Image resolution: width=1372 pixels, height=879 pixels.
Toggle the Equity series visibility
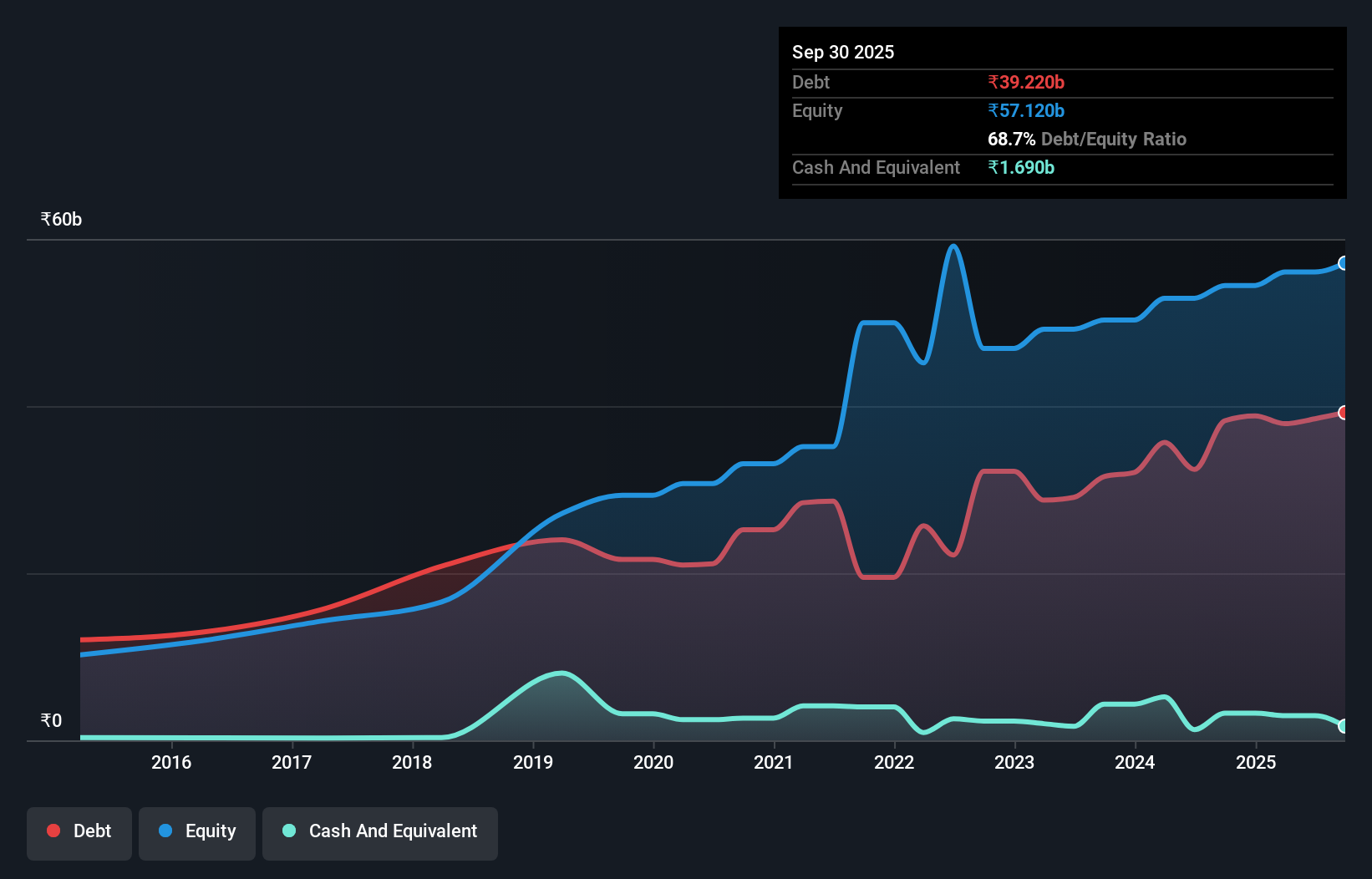point(196,831)
